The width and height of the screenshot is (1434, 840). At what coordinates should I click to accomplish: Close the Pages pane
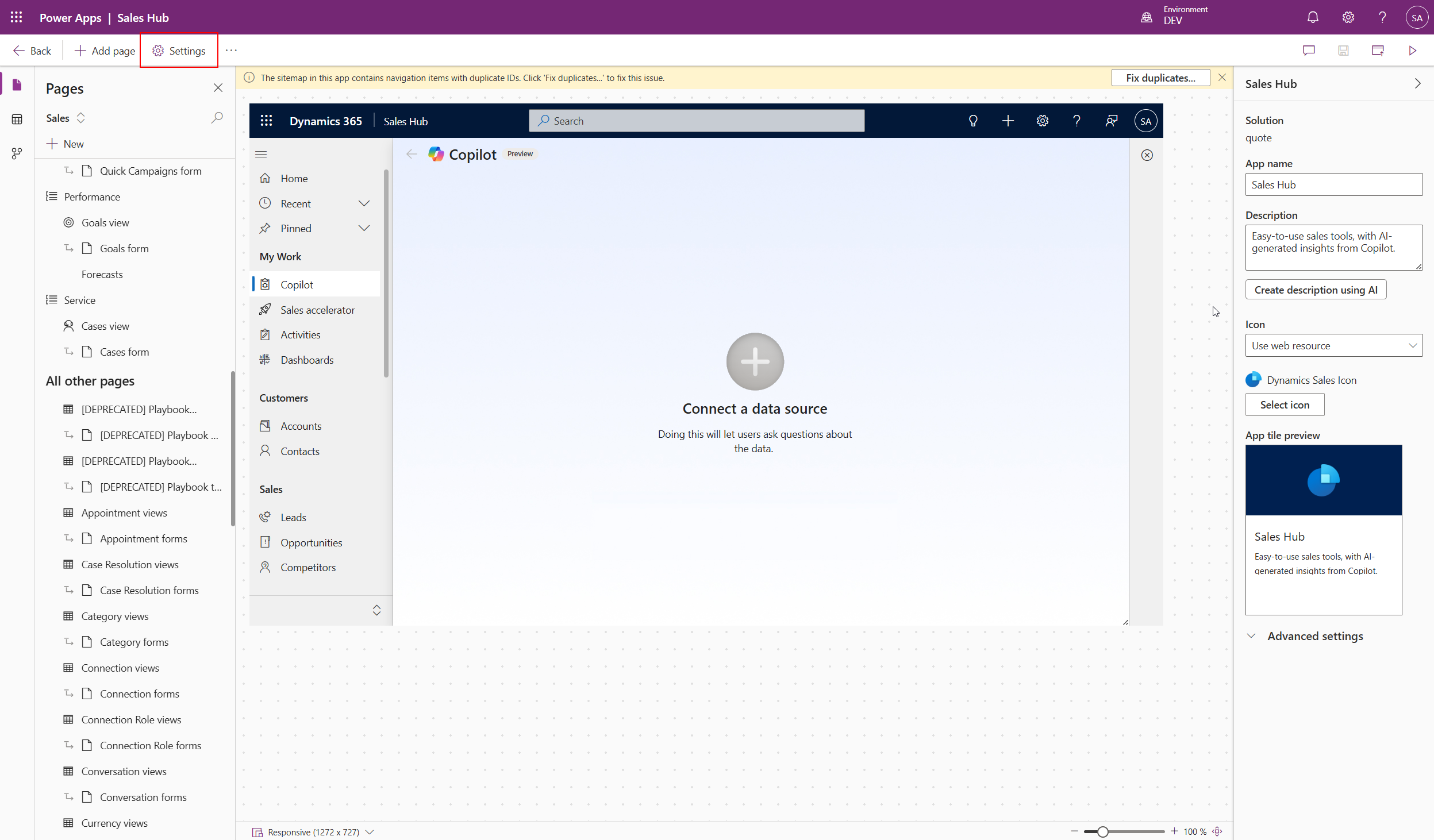tap(218, 88)
